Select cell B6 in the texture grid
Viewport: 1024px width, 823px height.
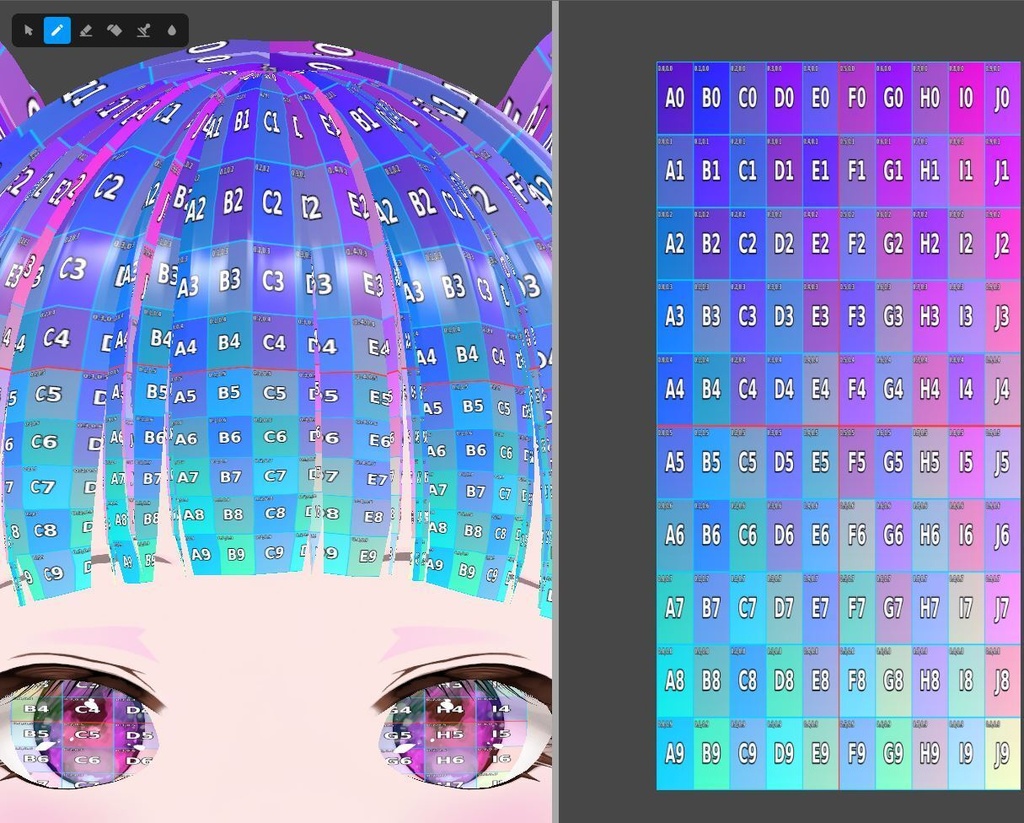coord(711,536)
